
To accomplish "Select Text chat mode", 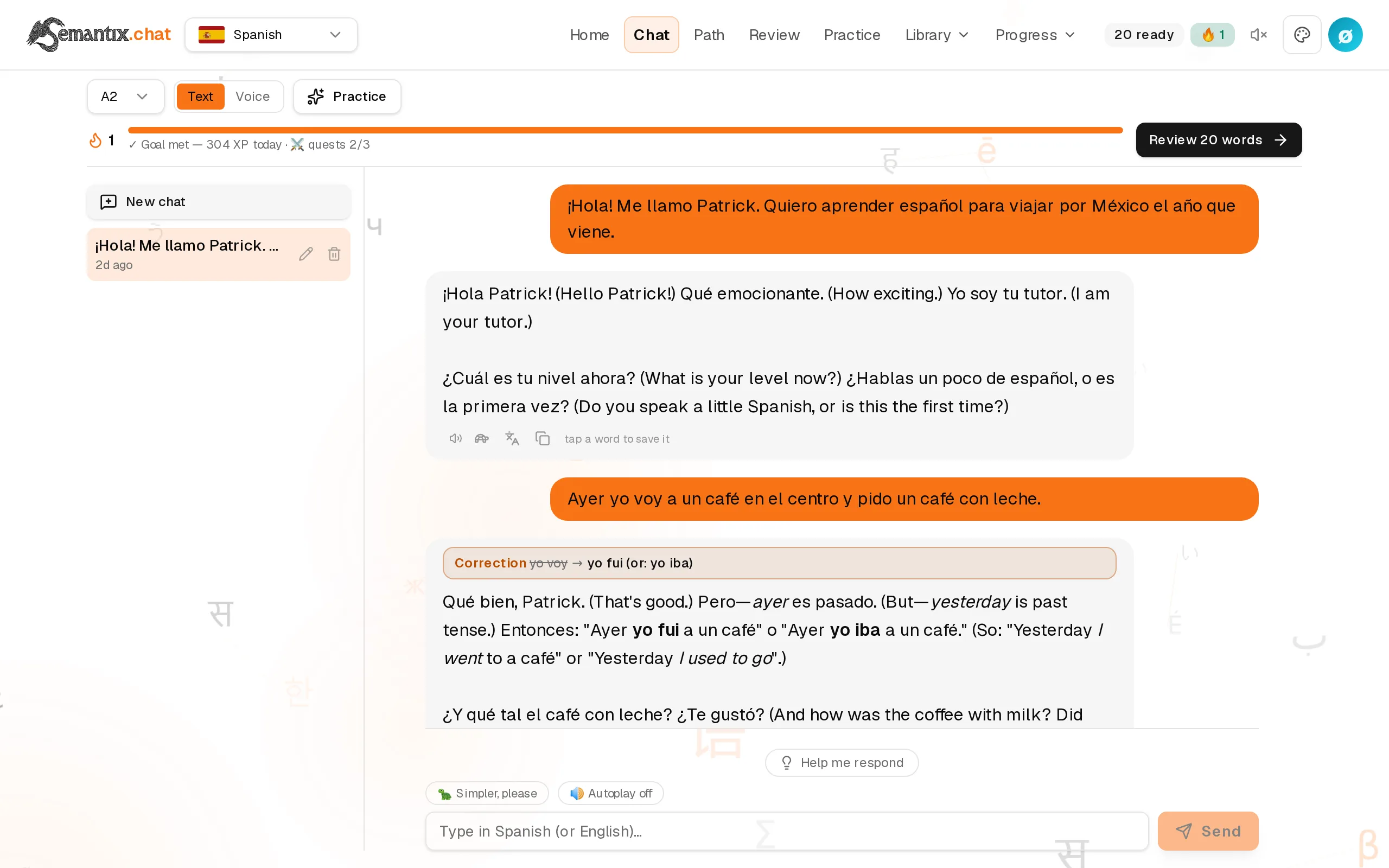I will coord(200,97).
